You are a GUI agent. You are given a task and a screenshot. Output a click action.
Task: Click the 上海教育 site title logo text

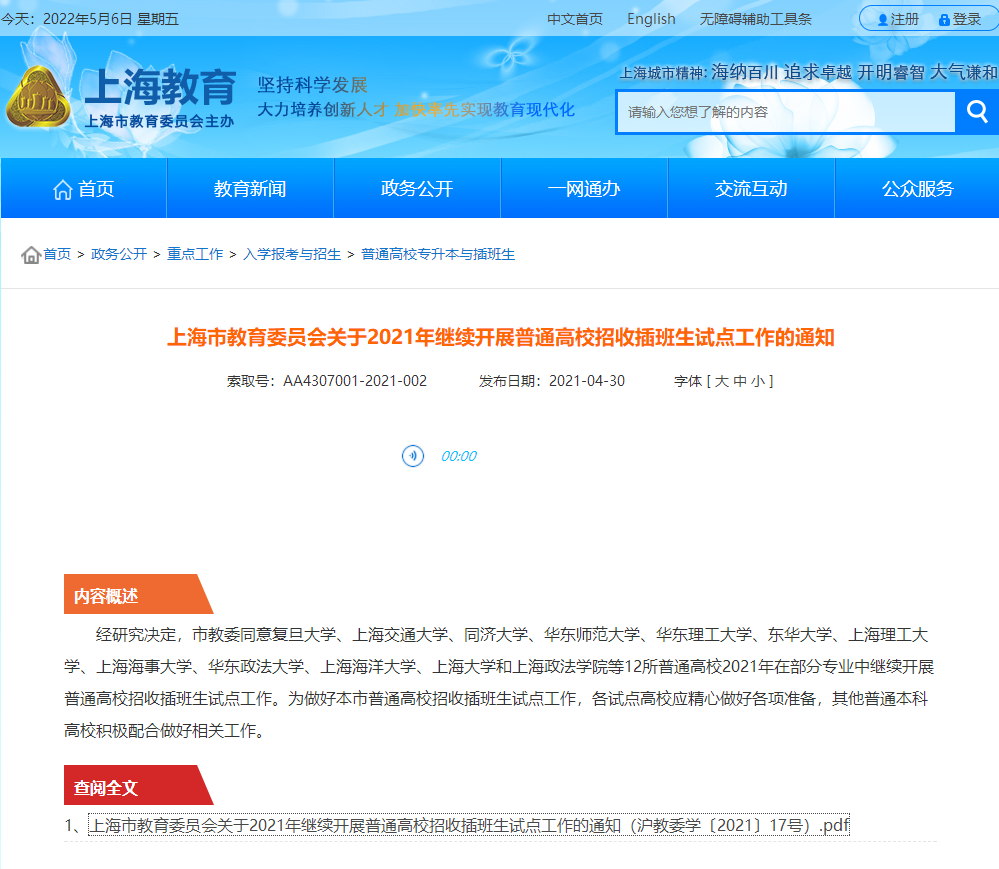coord(160,86)
